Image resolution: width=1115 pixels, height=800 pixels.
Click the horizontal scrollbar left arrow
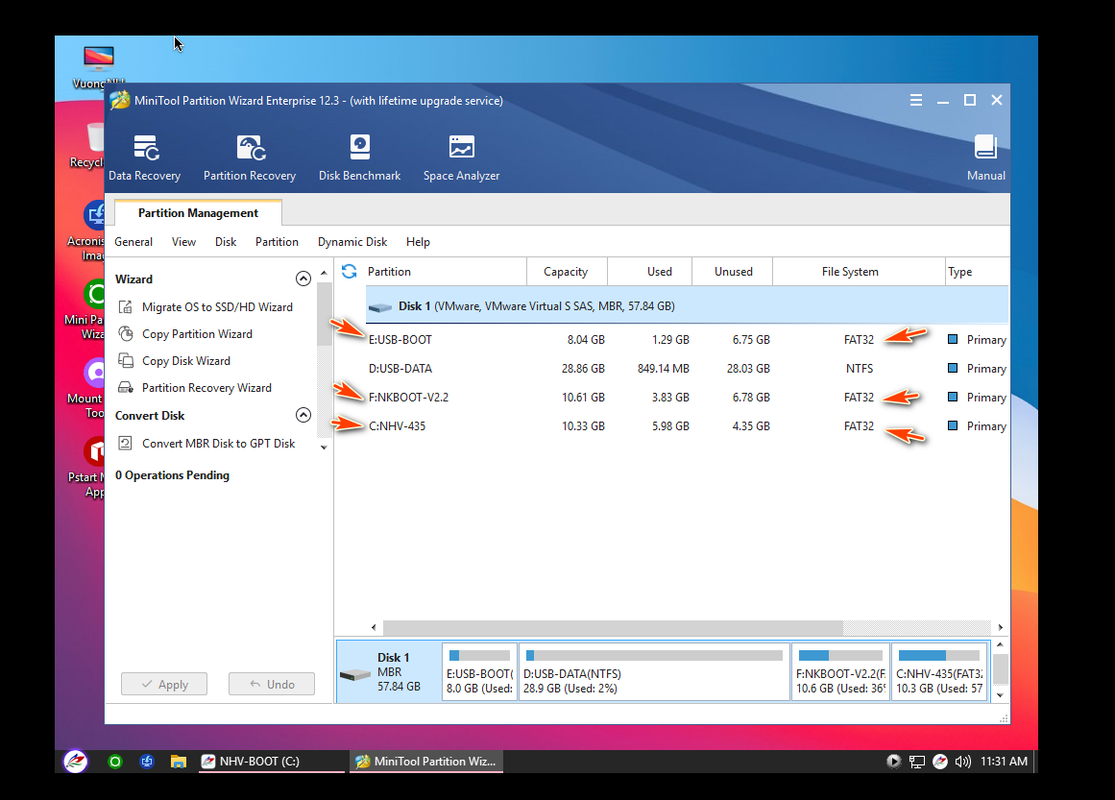click(374, 627)
